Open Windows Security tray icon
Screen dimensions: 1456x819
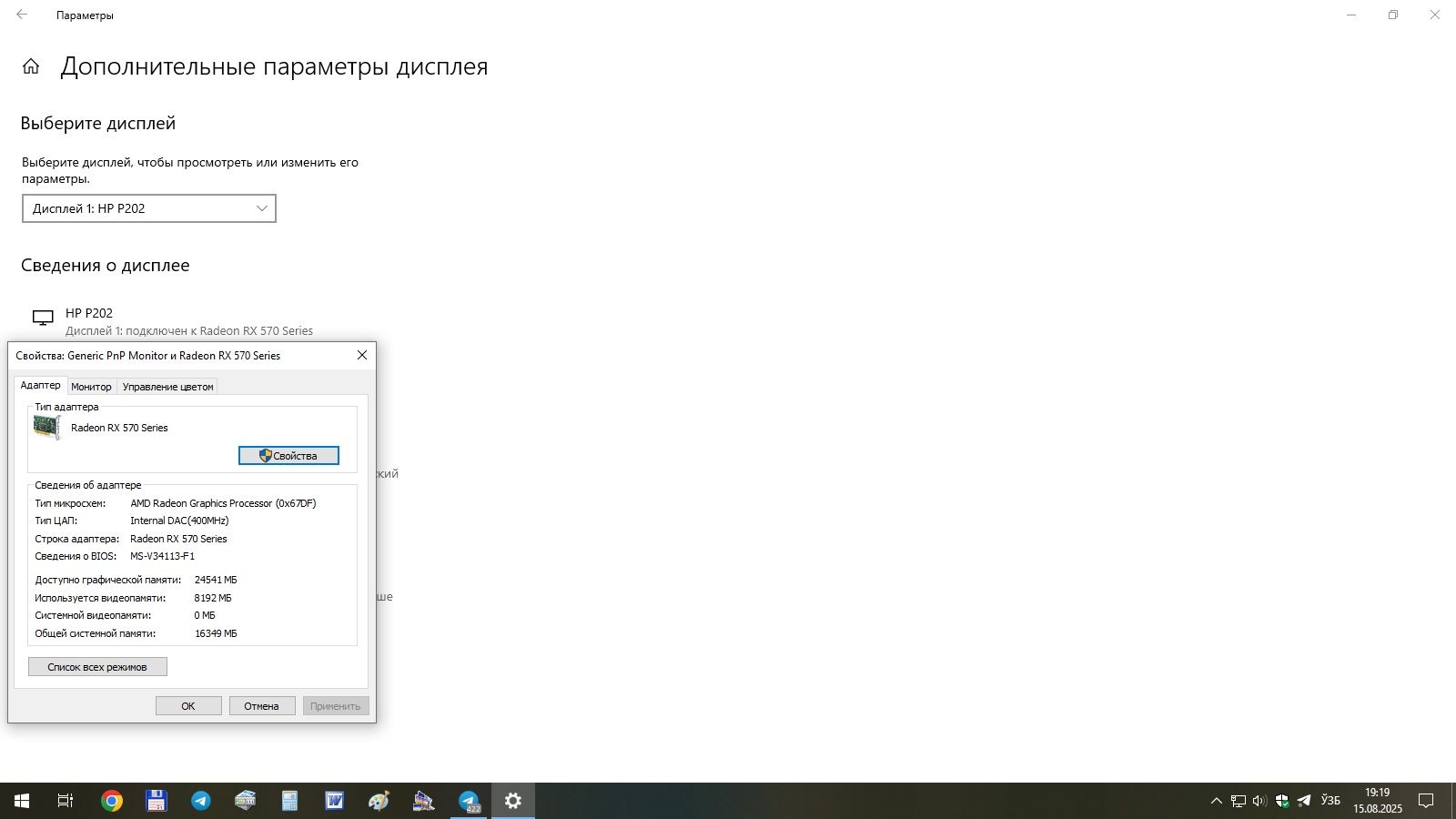pyautogui.click(x=1282, y=801)
